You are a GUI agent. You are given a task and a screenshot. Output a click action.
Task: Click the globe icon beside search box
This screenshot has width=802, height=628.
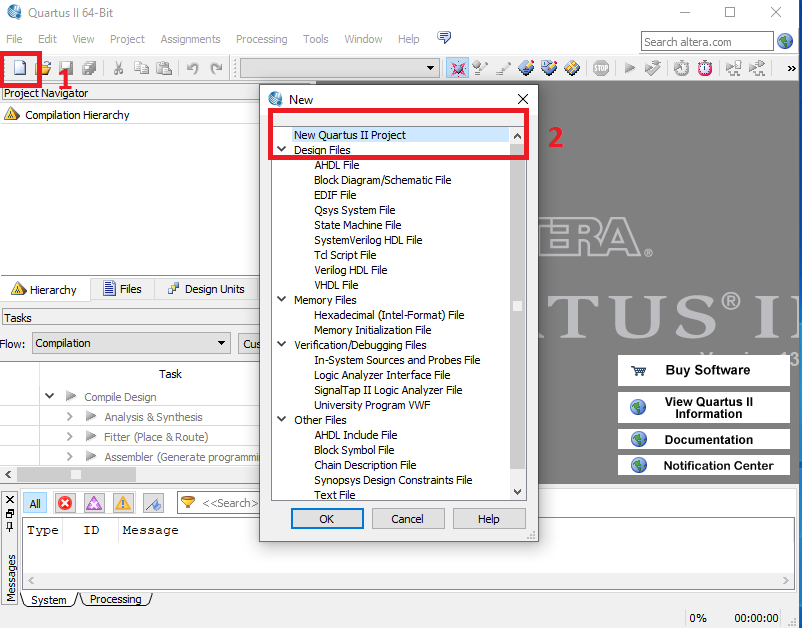tap(785, 41)
